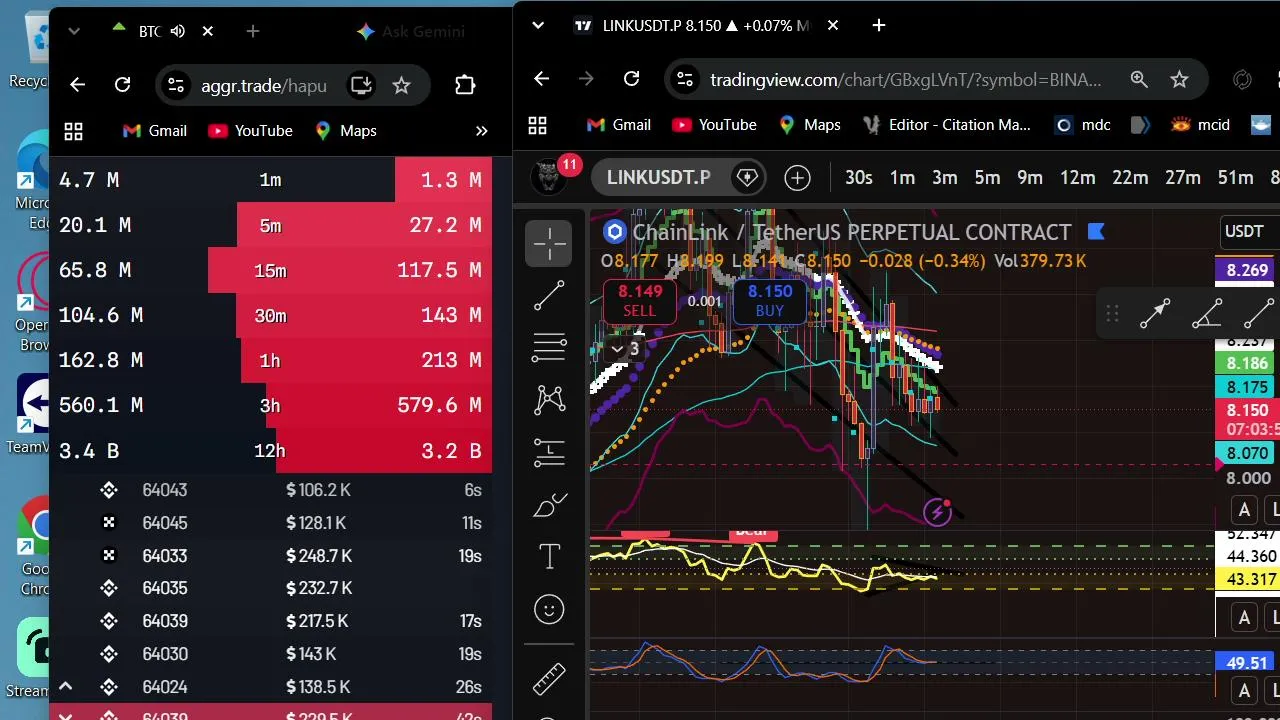This screenshot has width=1280, height=720.
Task: View site information for tradingview.com
Action: click(x=683, y=79)
